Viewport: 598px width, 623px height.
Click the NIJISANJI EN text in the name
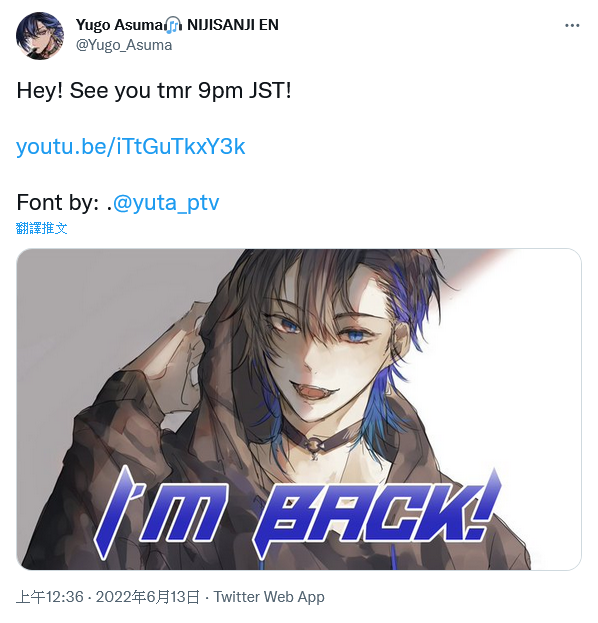click(x=233, y=25)
